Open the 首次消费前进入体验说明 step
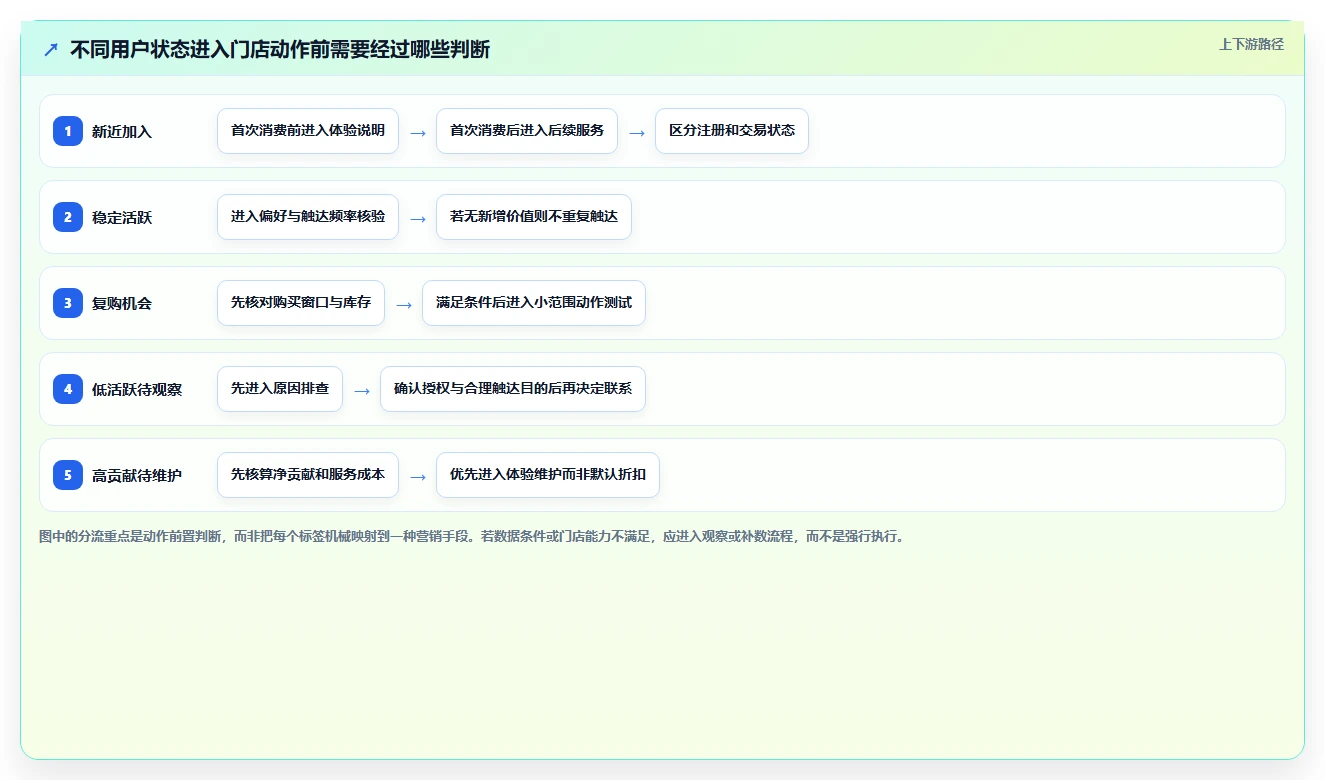 pos(308,131)
